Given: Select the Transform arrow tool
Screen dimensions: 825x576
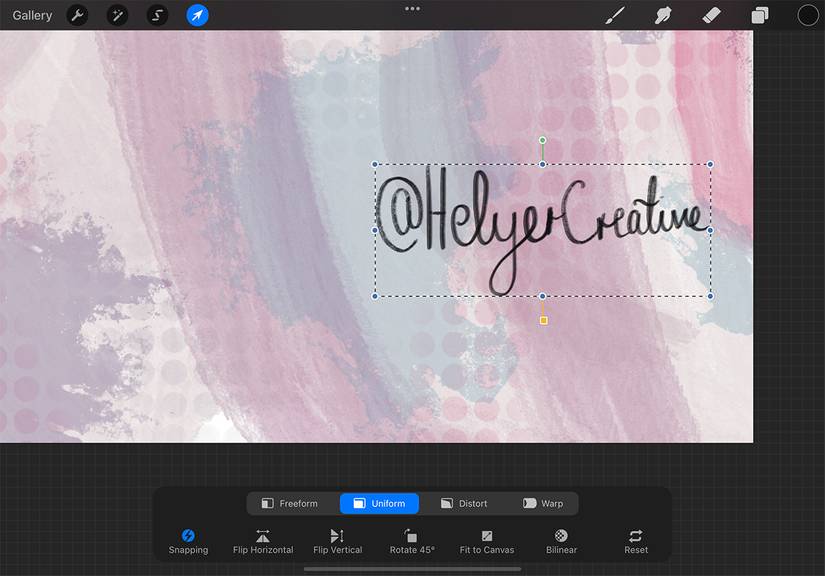Looking at the screenshot, I should click(197, 15).
